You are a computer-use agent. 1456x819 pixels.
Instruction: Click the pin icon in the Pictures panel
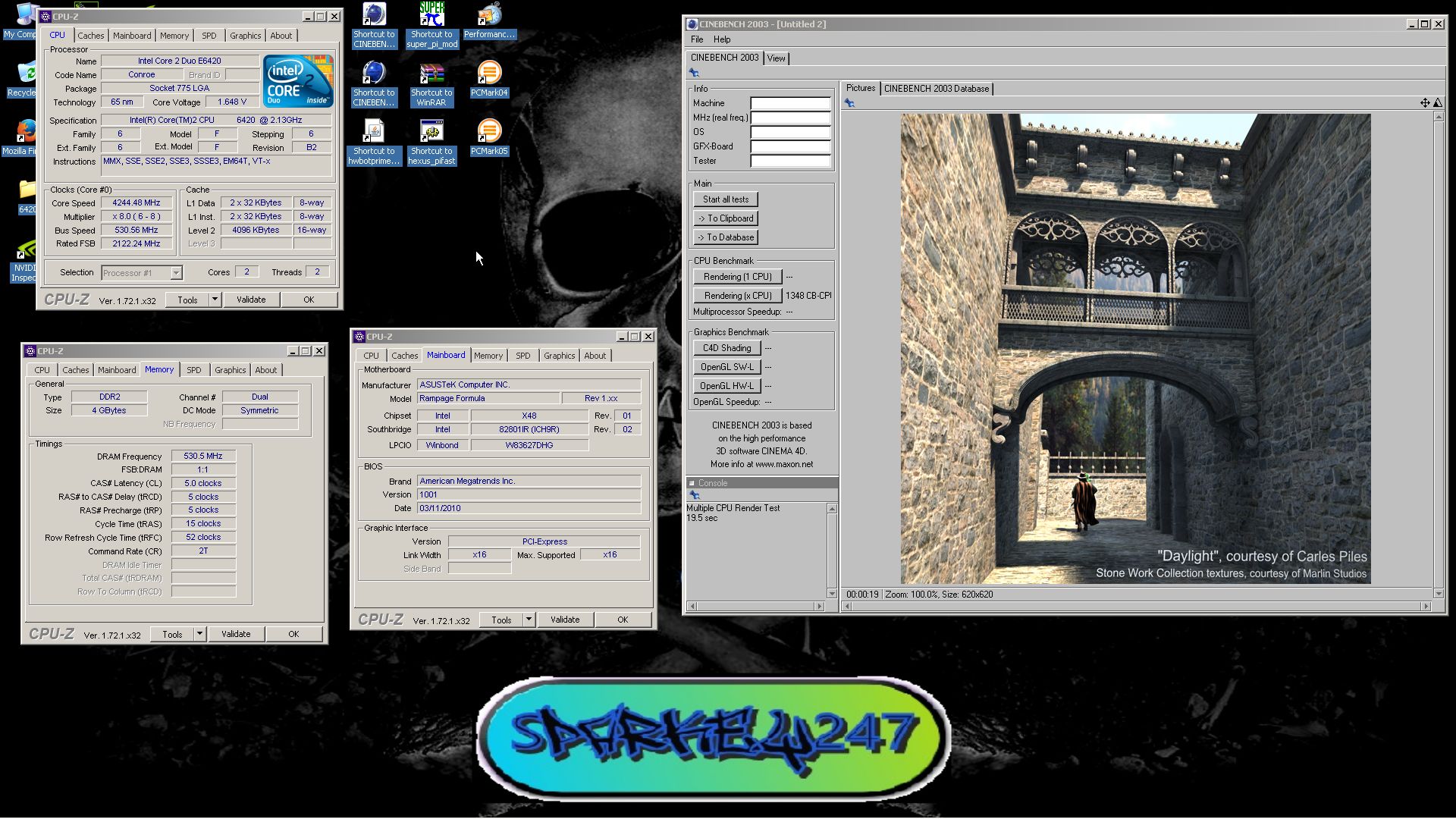click(x=849, y=103)
